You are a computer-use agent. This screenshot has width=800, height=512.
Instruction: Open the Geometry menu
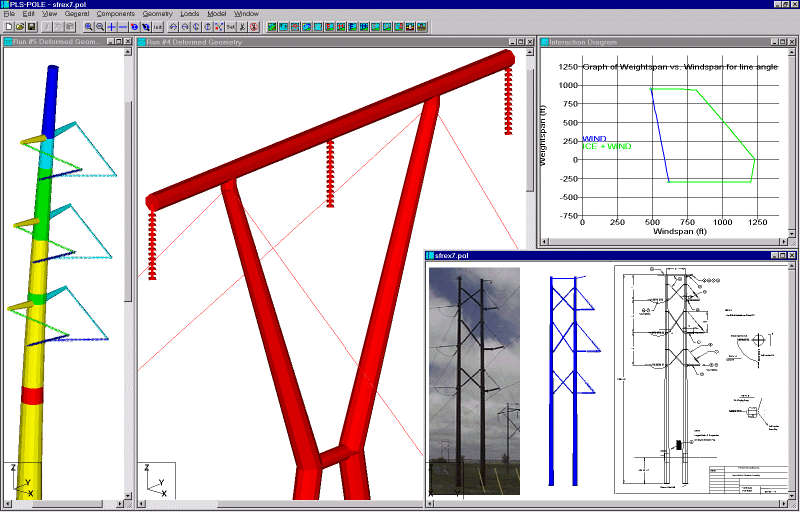click(x=157, y=14)
